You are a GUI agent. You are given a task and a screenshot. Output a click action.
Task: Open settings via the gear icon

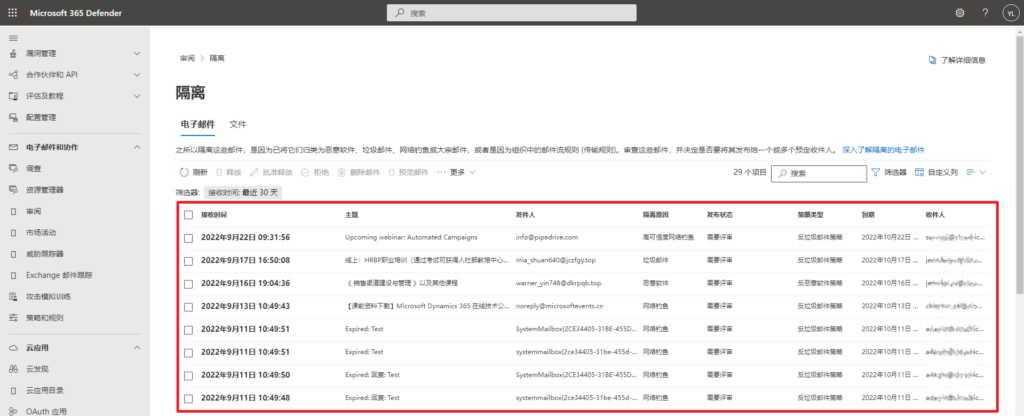pos(960,13)
